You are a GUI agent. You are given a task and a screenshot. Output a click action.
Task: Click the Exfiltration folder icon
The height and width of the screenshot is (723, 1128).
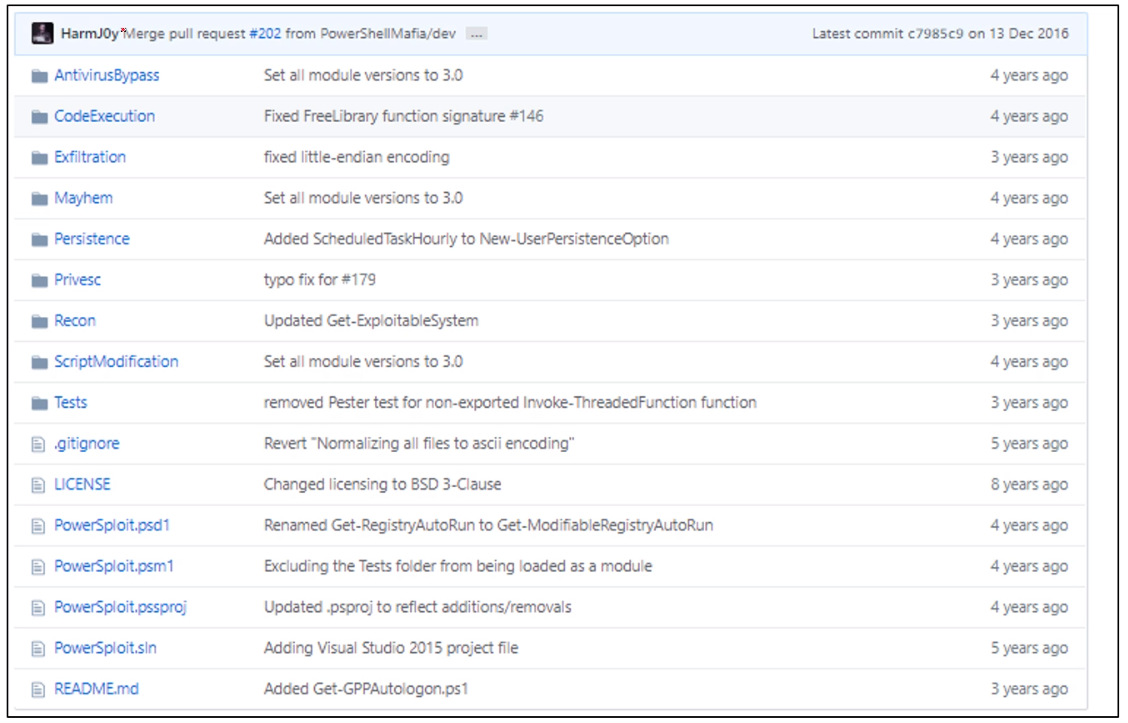(x=40, y=158)
